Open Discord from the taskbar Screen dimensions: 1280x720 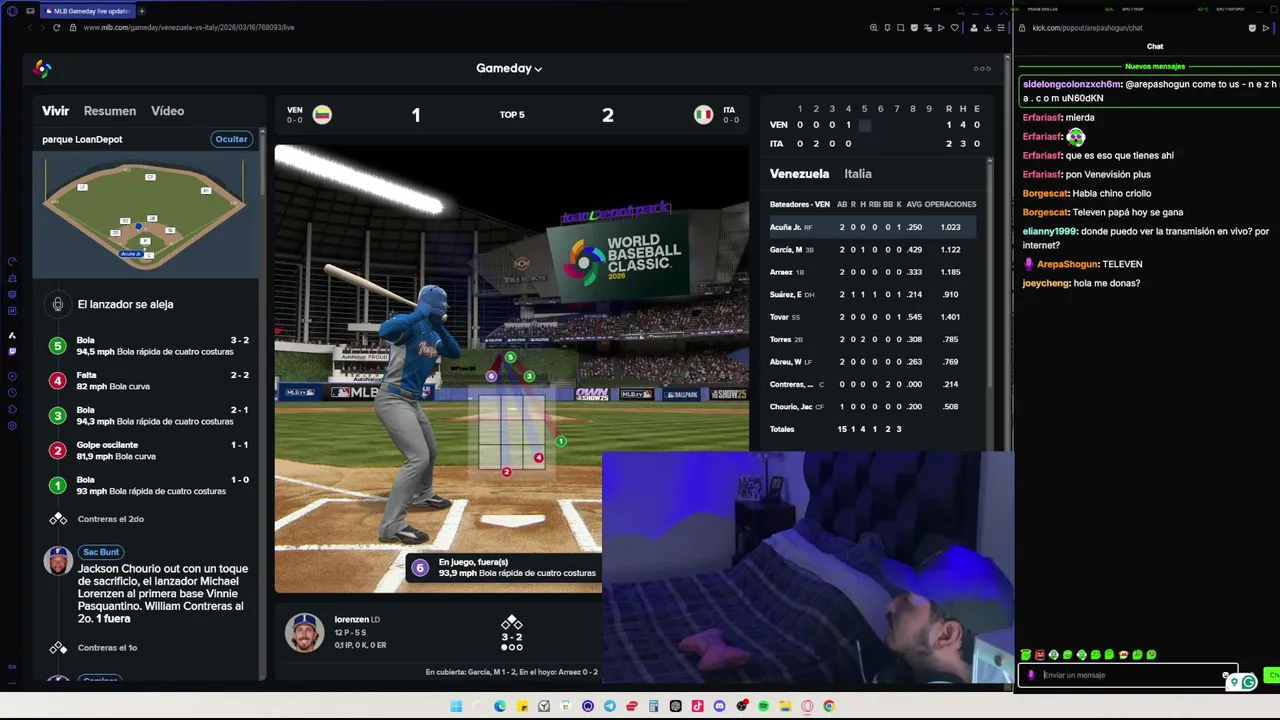tap(719, 706)
